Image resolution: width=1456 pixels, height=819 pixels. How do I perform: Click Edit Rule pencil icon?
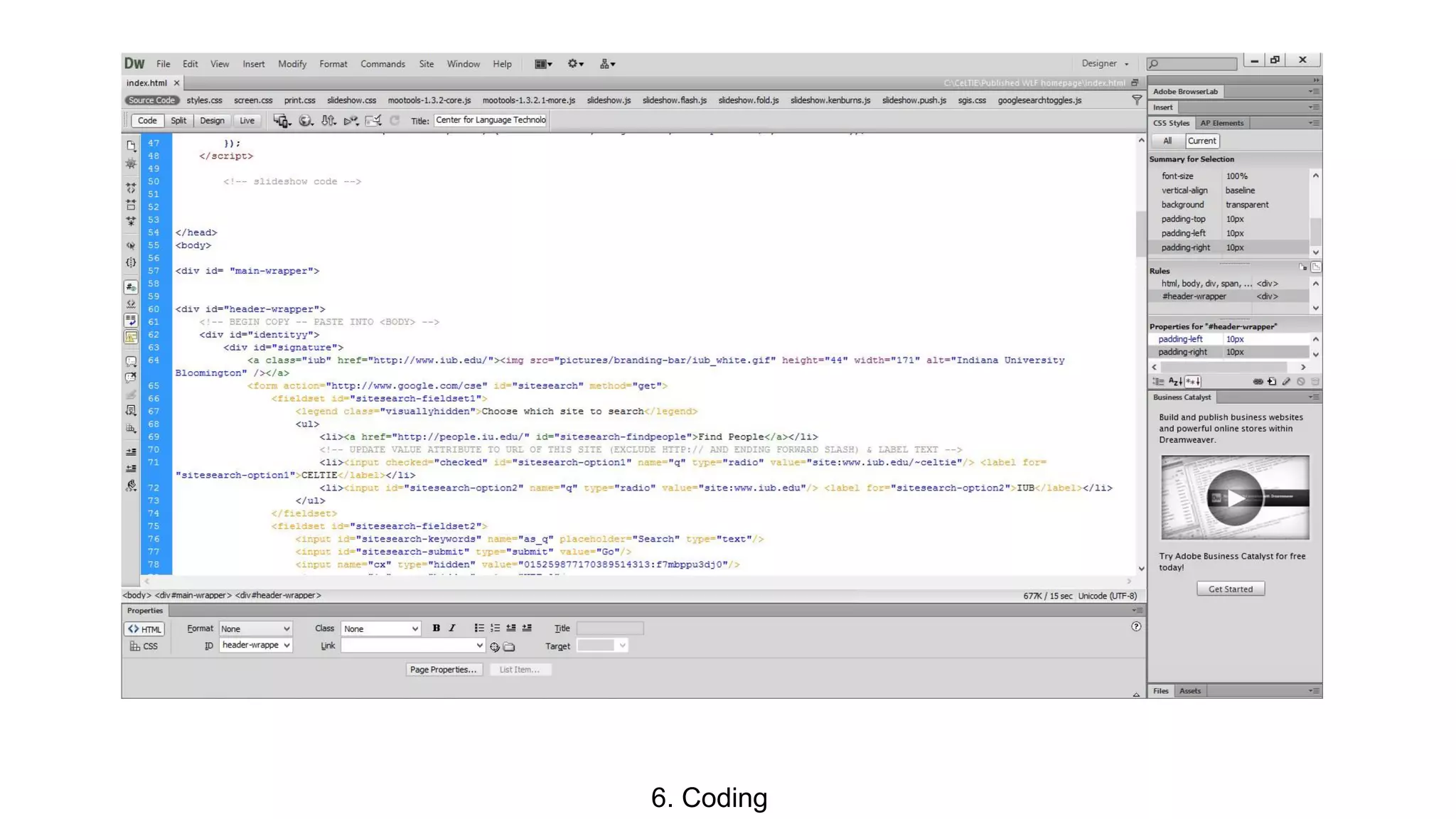point(1286,382)
